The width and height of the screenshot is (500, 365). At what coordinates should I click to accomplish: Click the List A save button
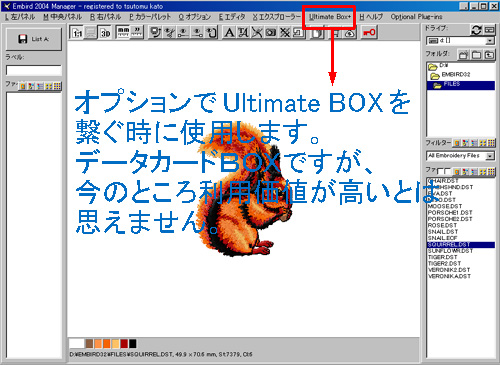click(x=34, y=39)
